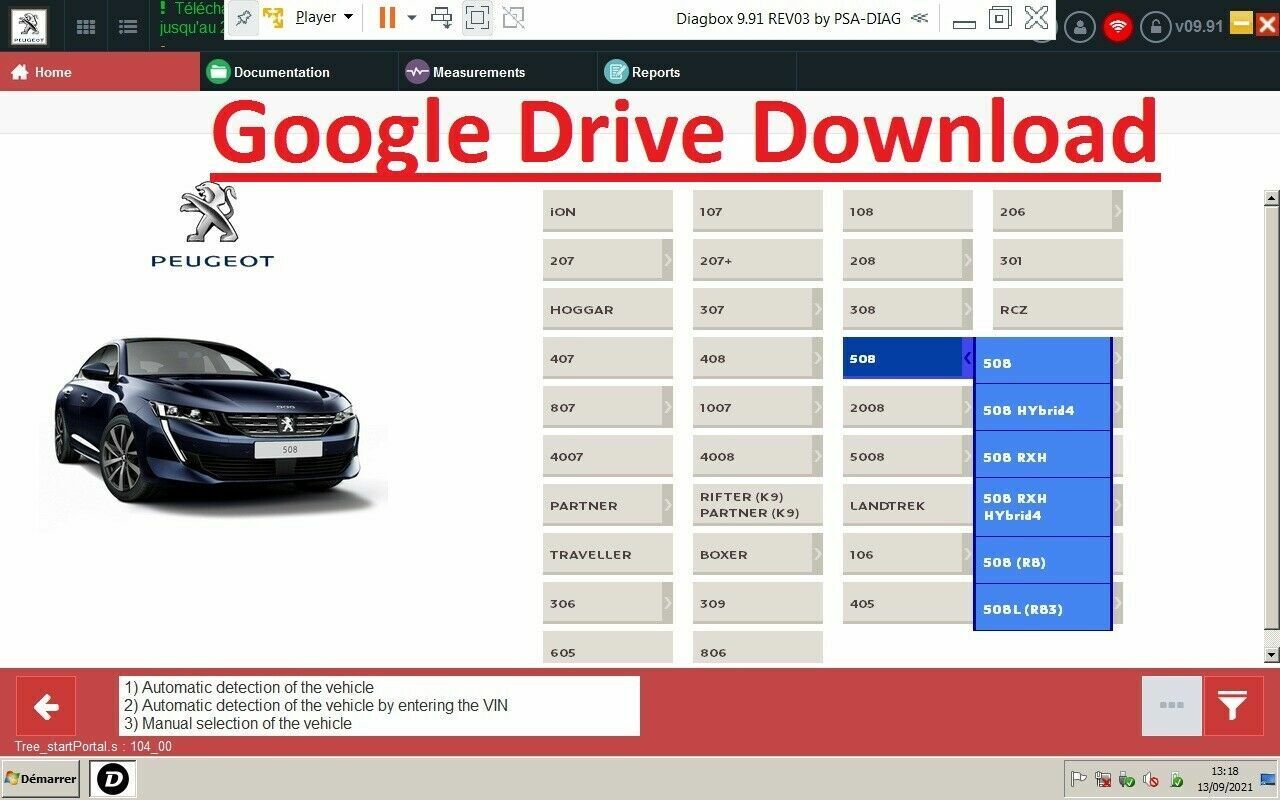The height and width of the screenshot is (800, 1280).
Task: Click the send Ctrl+Alt+Del icon in Player toolbar
Action: click(441, 17)
